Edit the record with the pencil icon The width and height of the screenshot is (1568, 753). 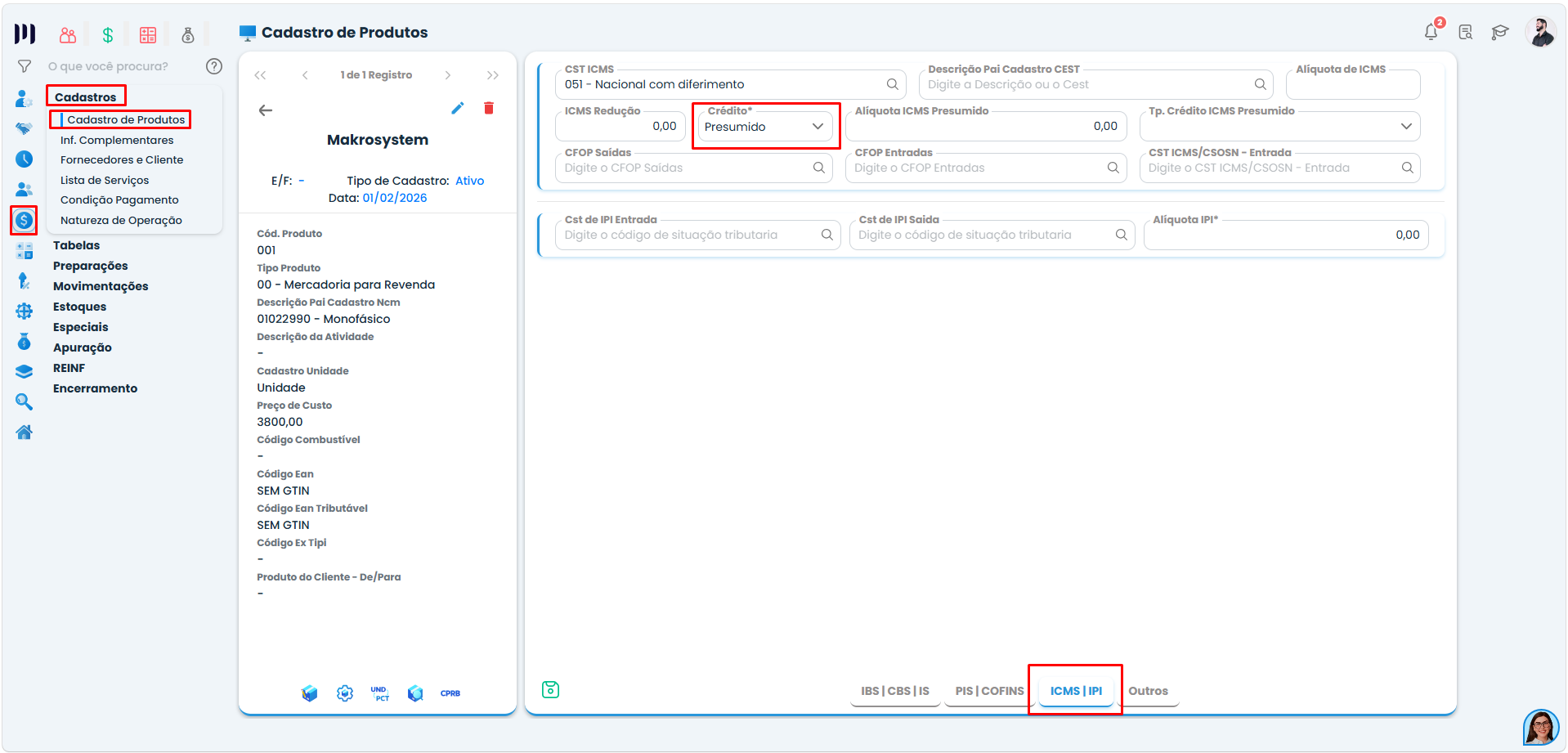(x=458, y=108)
